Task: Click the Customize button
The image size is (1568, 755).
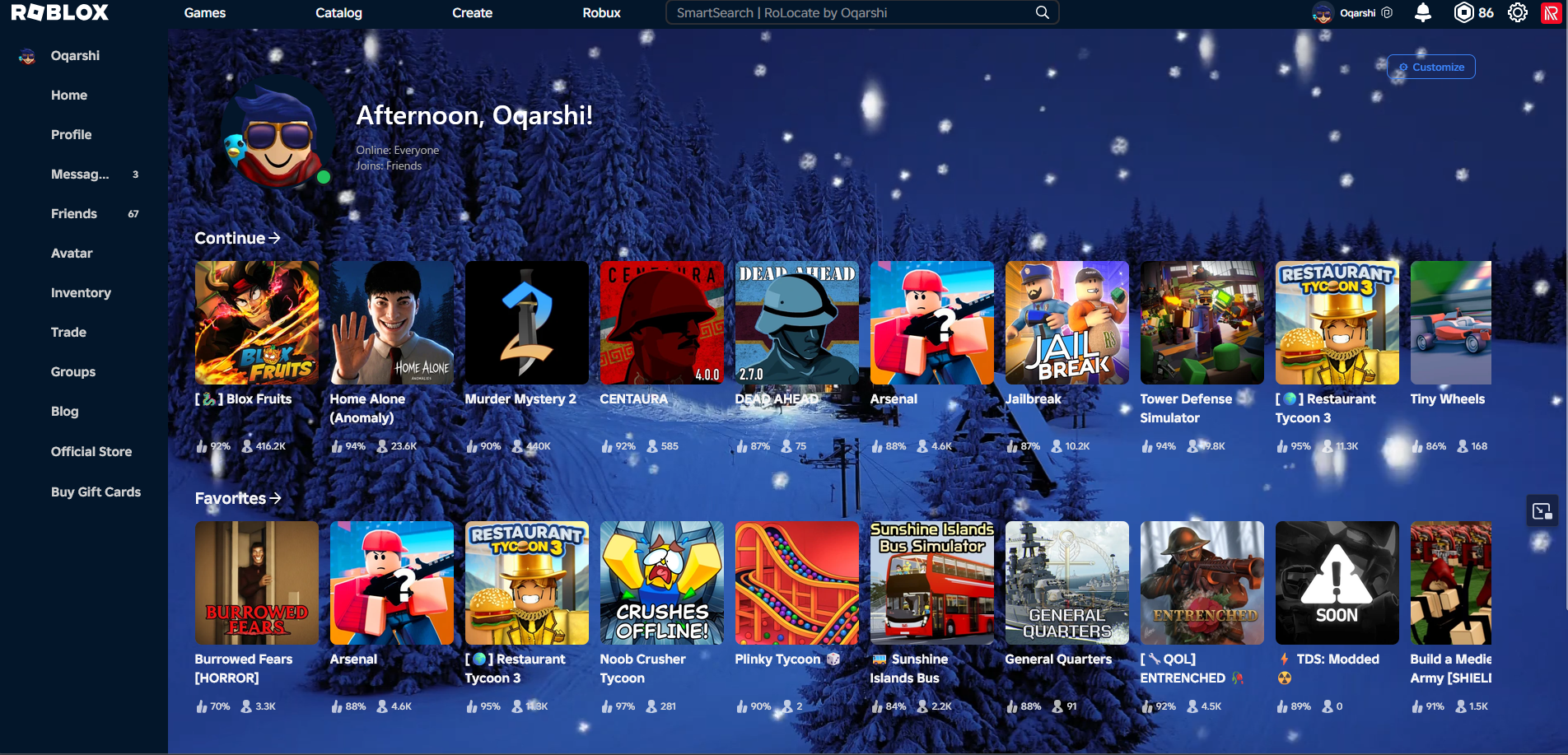Action: tap(1431, 67)
